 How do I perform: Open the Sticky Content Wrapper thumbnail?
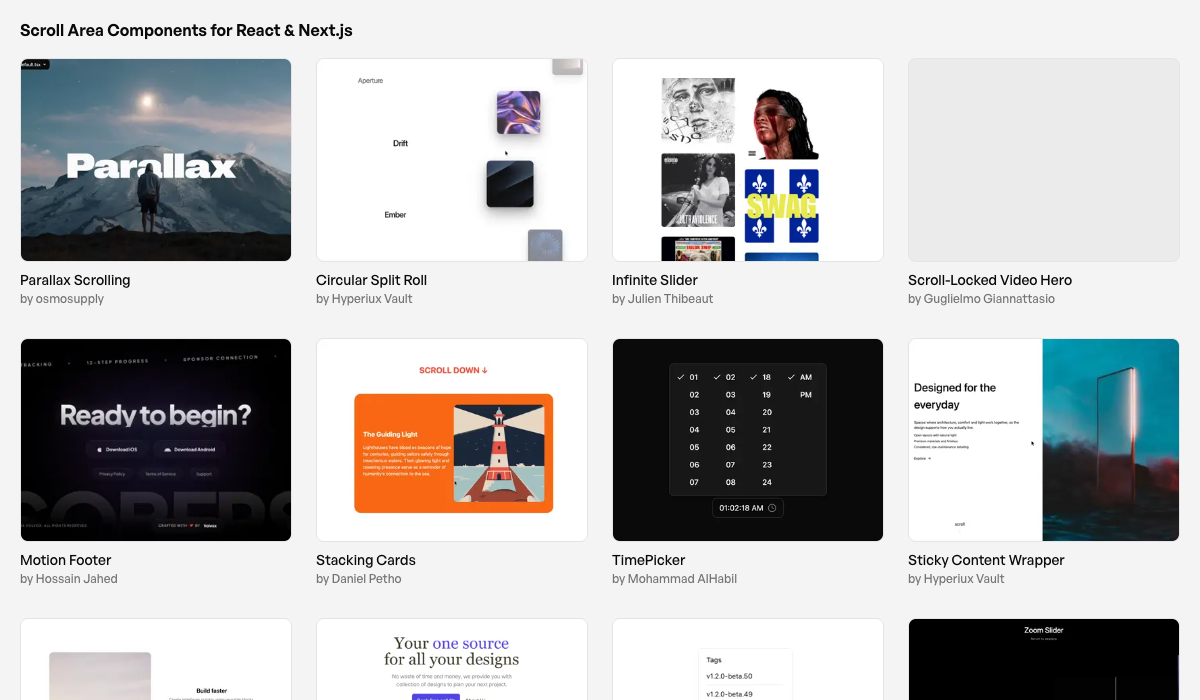1044,440
